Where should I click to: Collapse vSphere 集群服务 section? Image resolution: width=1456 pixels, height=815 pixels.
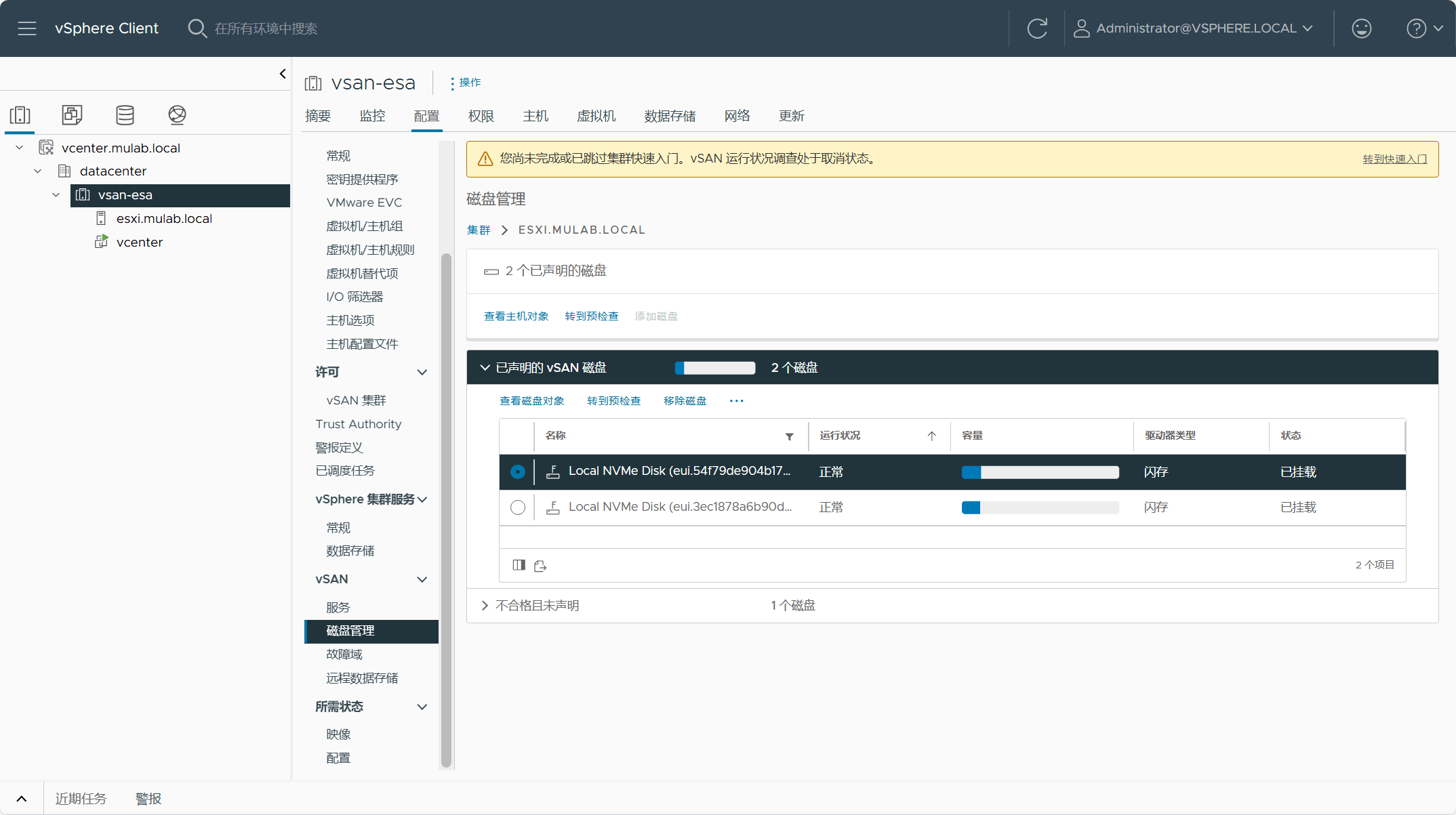(422, 499)
